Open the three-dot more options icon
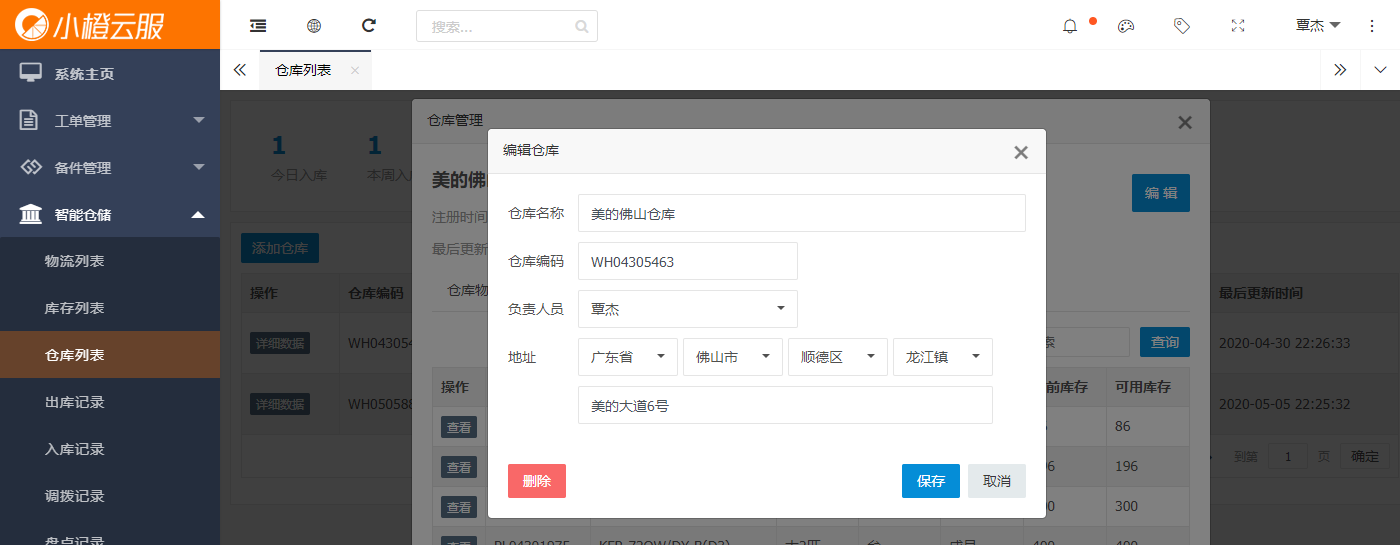Image resolution: width=1400 pixels, height=545 pixels. [1372, 26]
